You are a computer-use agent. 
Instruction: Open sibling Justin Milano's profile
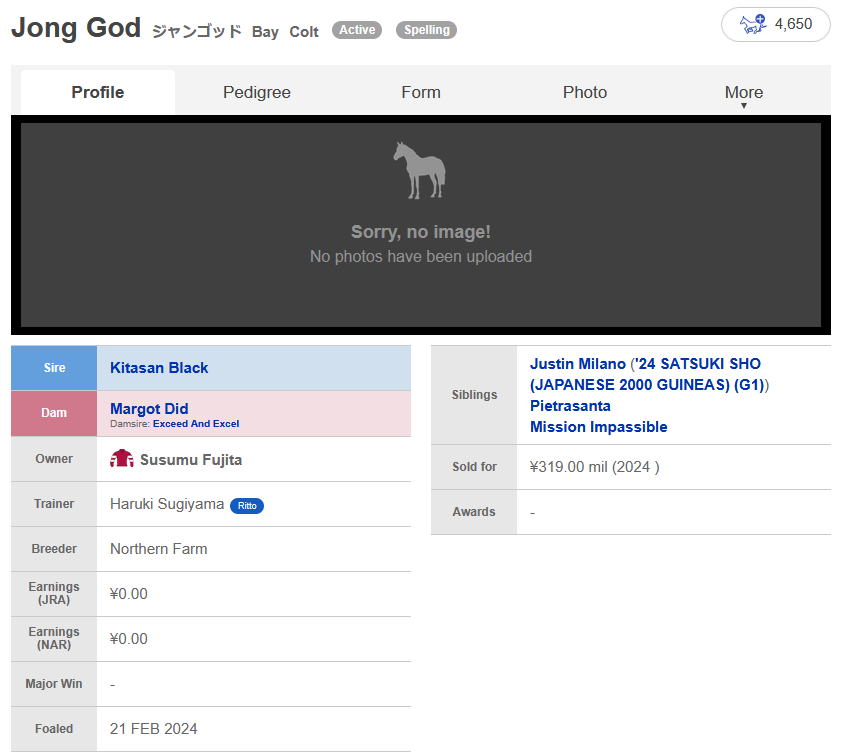(x=578, y=364)
